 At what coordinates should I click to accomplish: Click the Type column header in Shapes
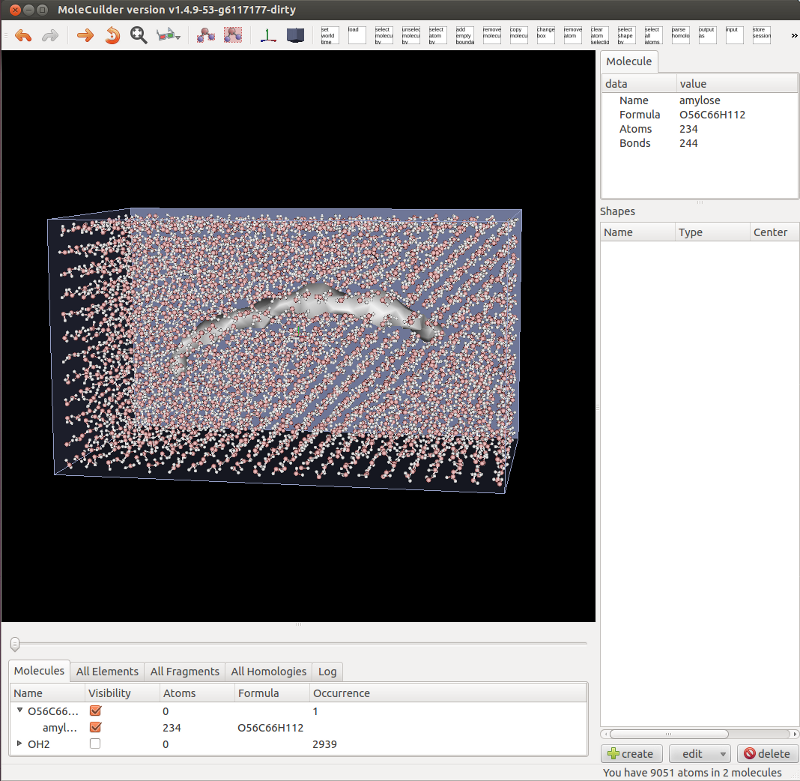[x=712, y=232]
